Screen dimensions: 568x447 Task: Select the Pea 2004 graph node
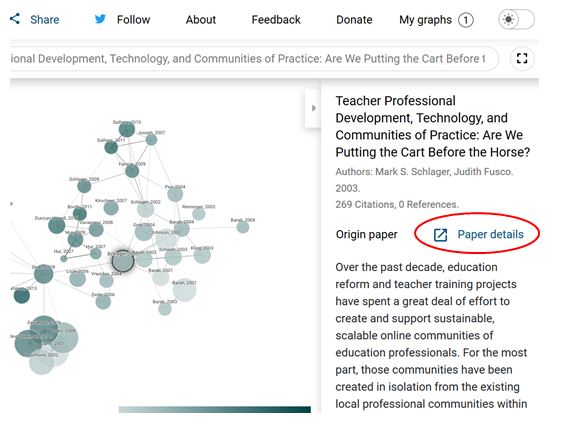coord(175,195)
